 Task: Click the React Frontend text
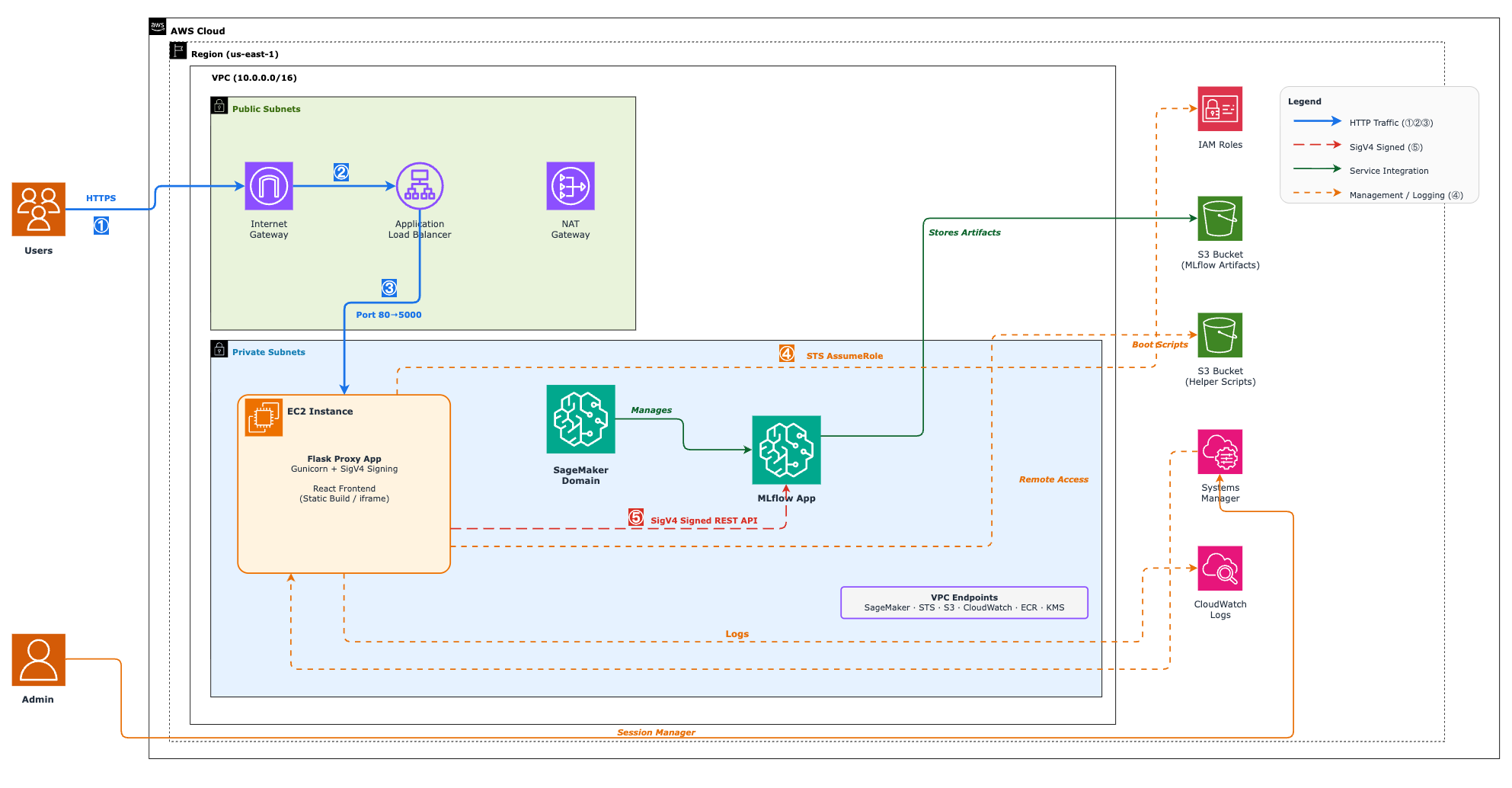[x=344, y=488]
